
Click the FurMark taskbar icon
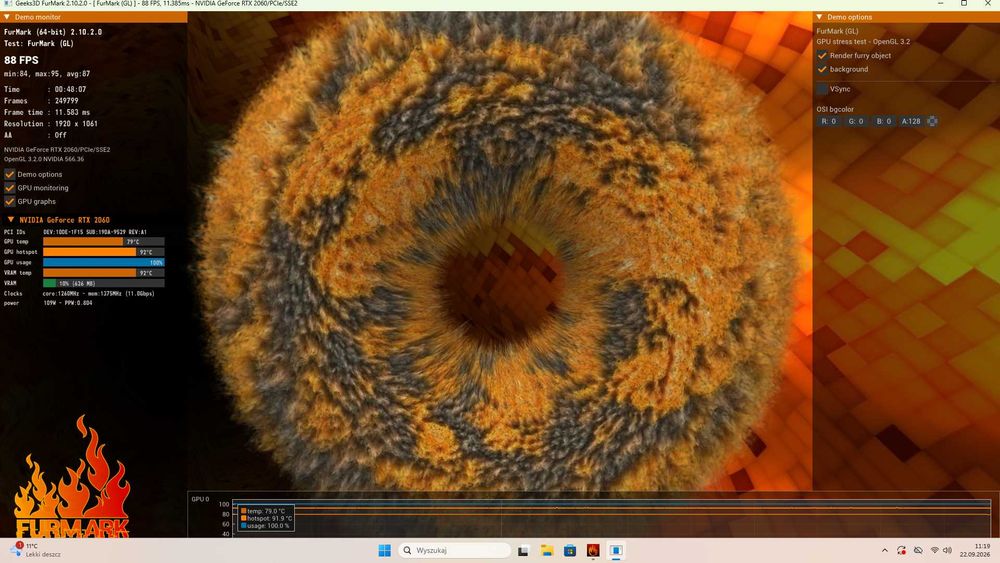pos(593,550)
